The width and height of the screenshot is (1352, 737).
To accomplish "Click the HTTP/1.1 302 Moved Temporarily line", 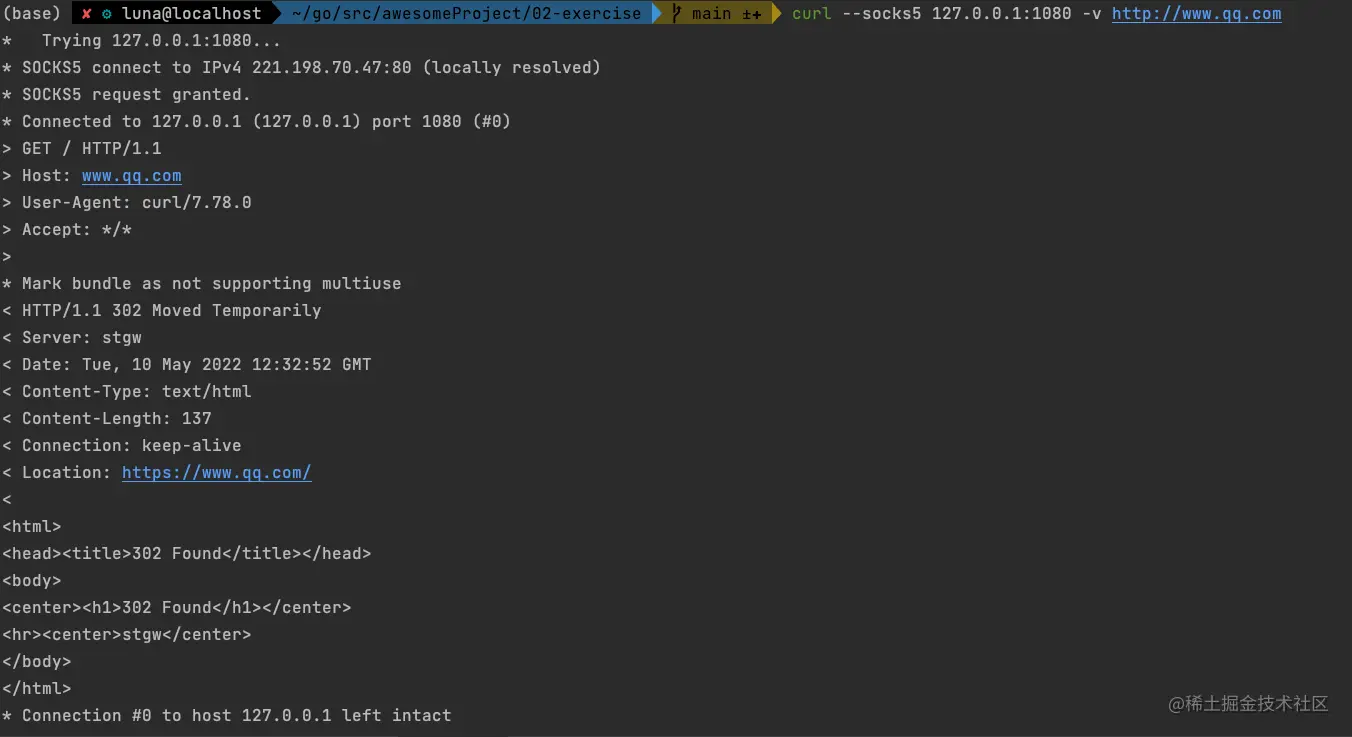I will (162, 311).
